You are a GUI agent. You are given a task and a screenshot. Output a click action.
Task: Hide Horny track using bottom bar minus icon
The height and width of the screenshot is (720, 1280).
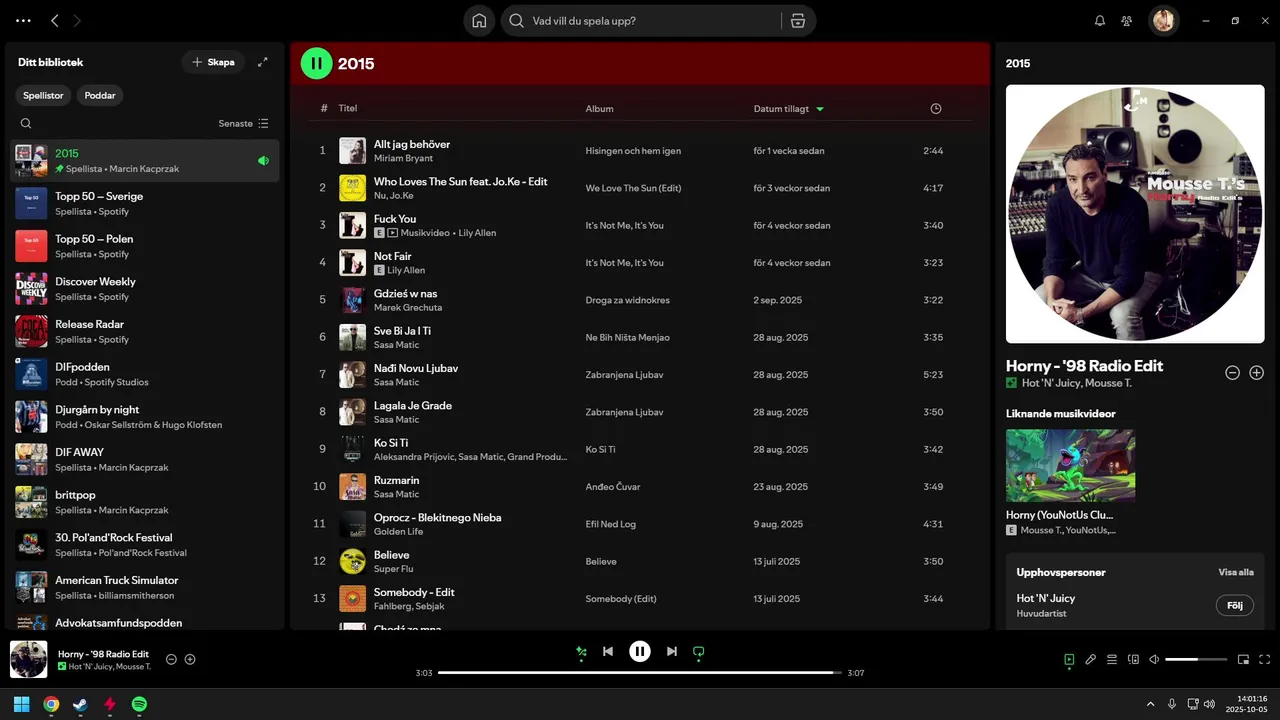171,659
